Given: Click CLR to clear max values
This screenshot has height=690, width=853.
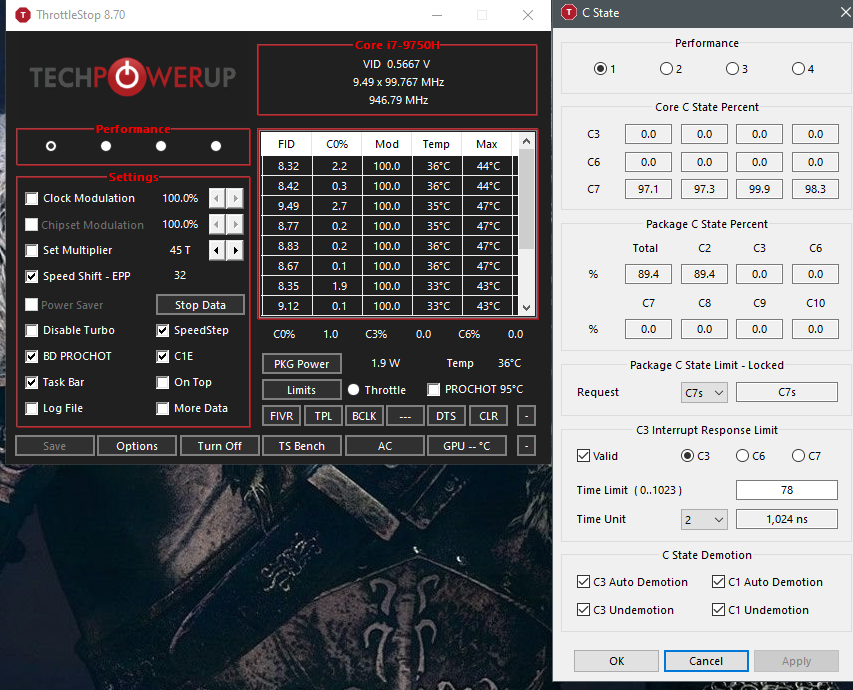Looking at the screenshot, I should pos(488,416).
